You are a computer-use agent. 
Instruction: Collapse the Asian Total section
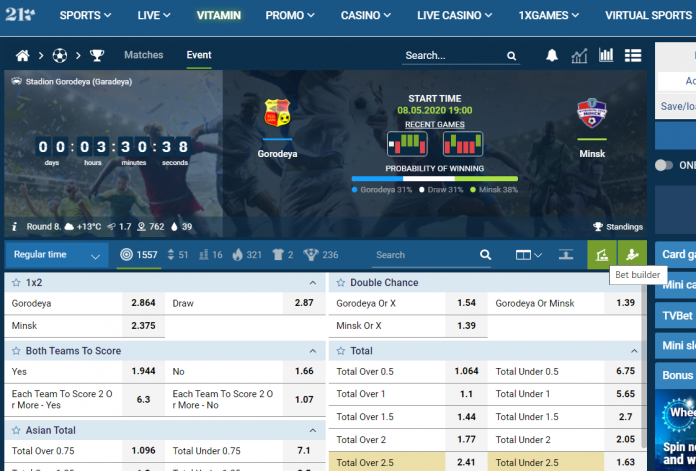pos(312,431)
